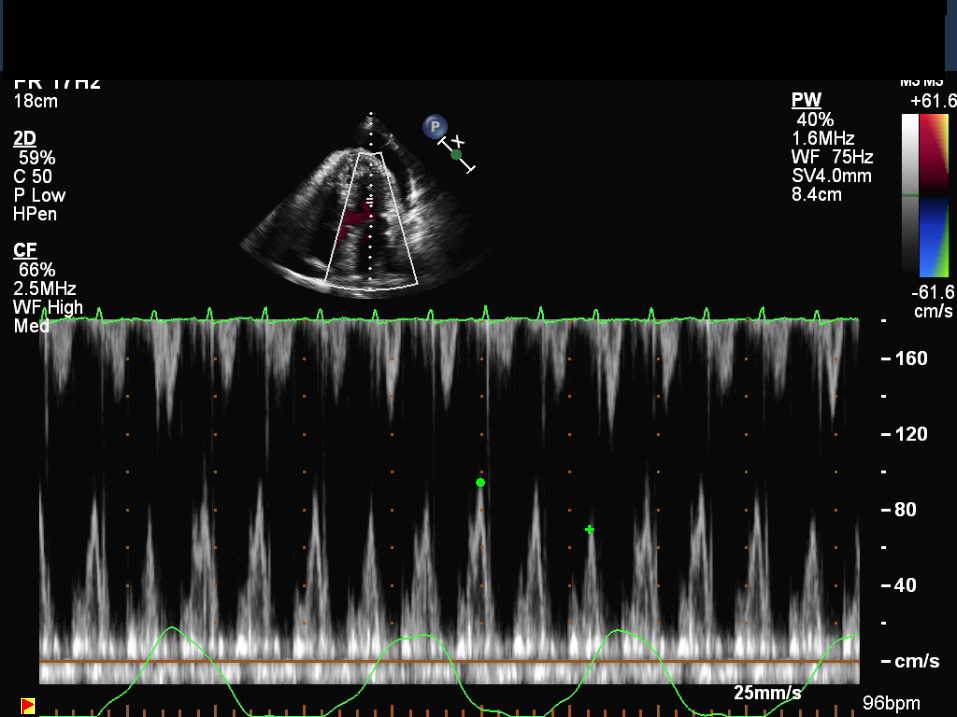957x717 pixels.
Task: Click the 18cm depth setting text
Action: click(34, 102)
